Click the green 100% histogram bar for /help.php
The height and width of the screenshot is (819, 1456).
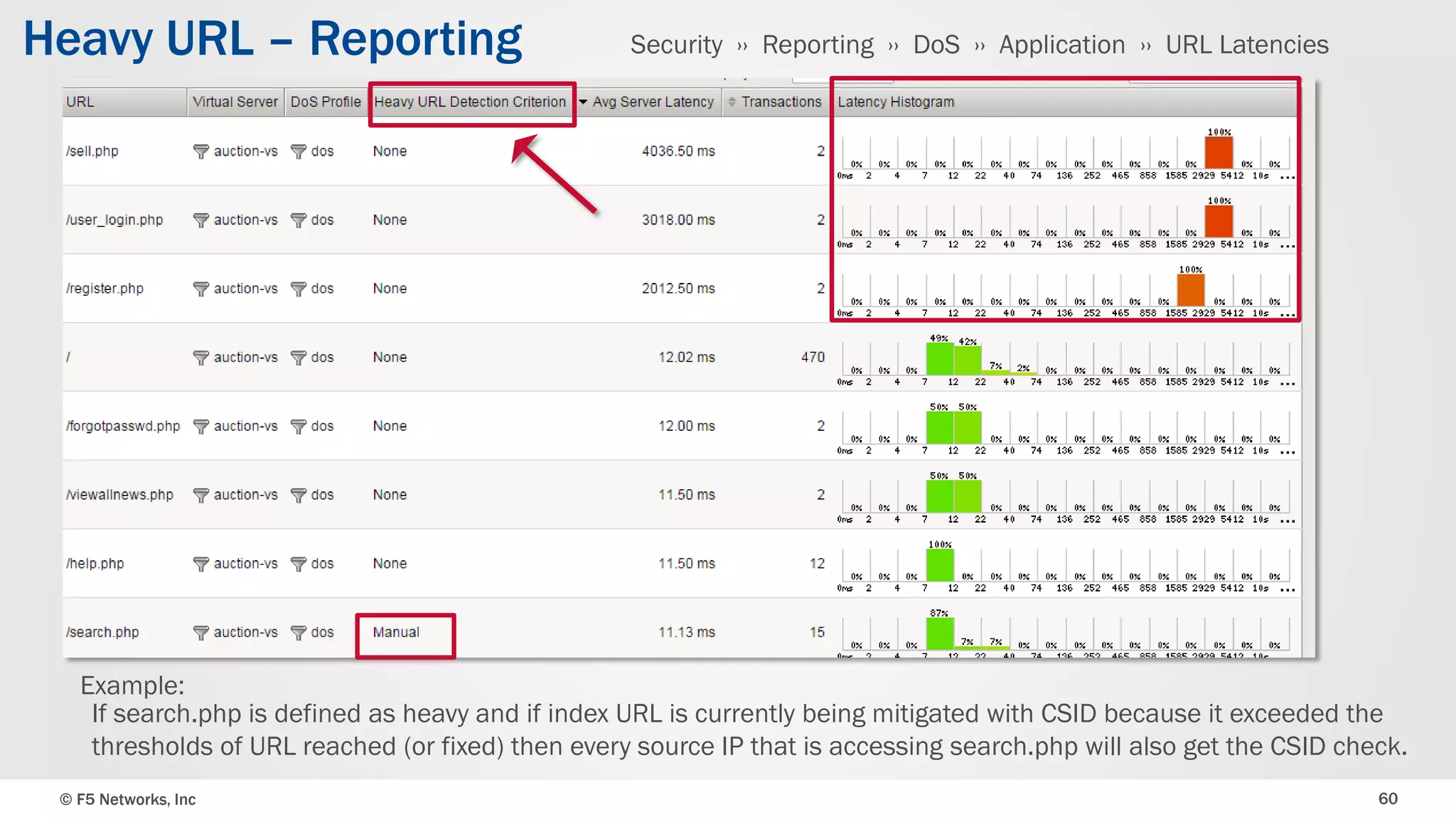coord(940,565)
